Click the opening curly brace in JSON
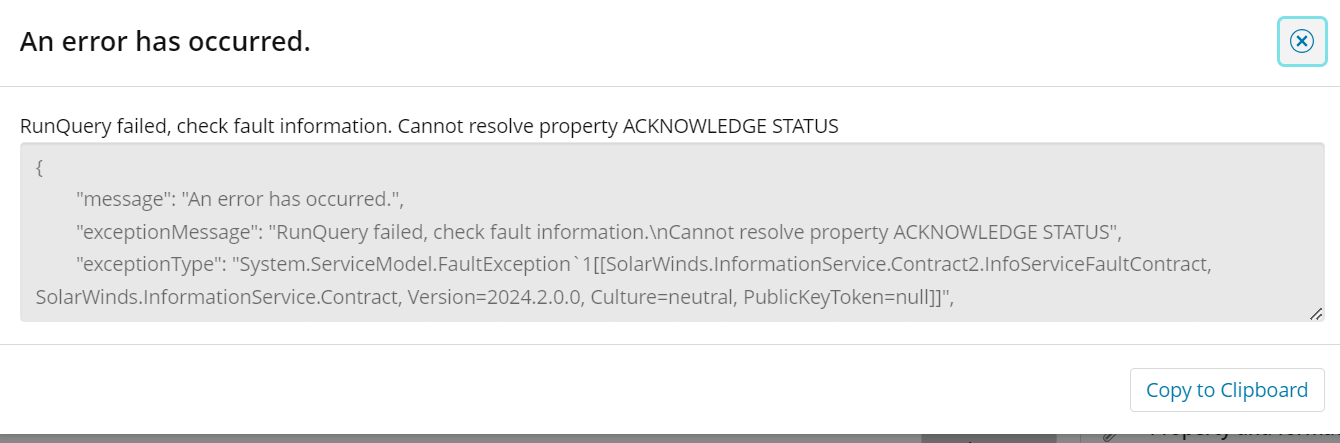Screen dimensions: 1340x443 39,166
